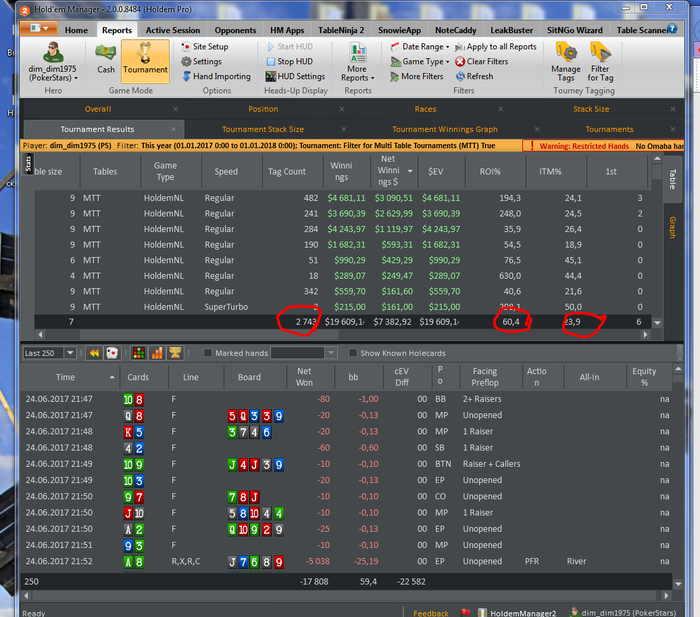The image size is (700, 617).
Task: Open Site Setup options
Action: [x=205, y=46]
